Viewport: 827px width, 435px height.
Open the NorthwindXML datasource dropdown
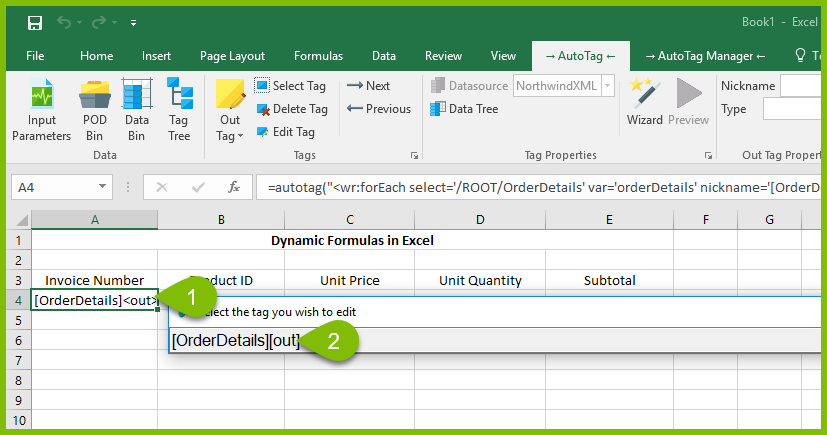(x=608, y=85)
